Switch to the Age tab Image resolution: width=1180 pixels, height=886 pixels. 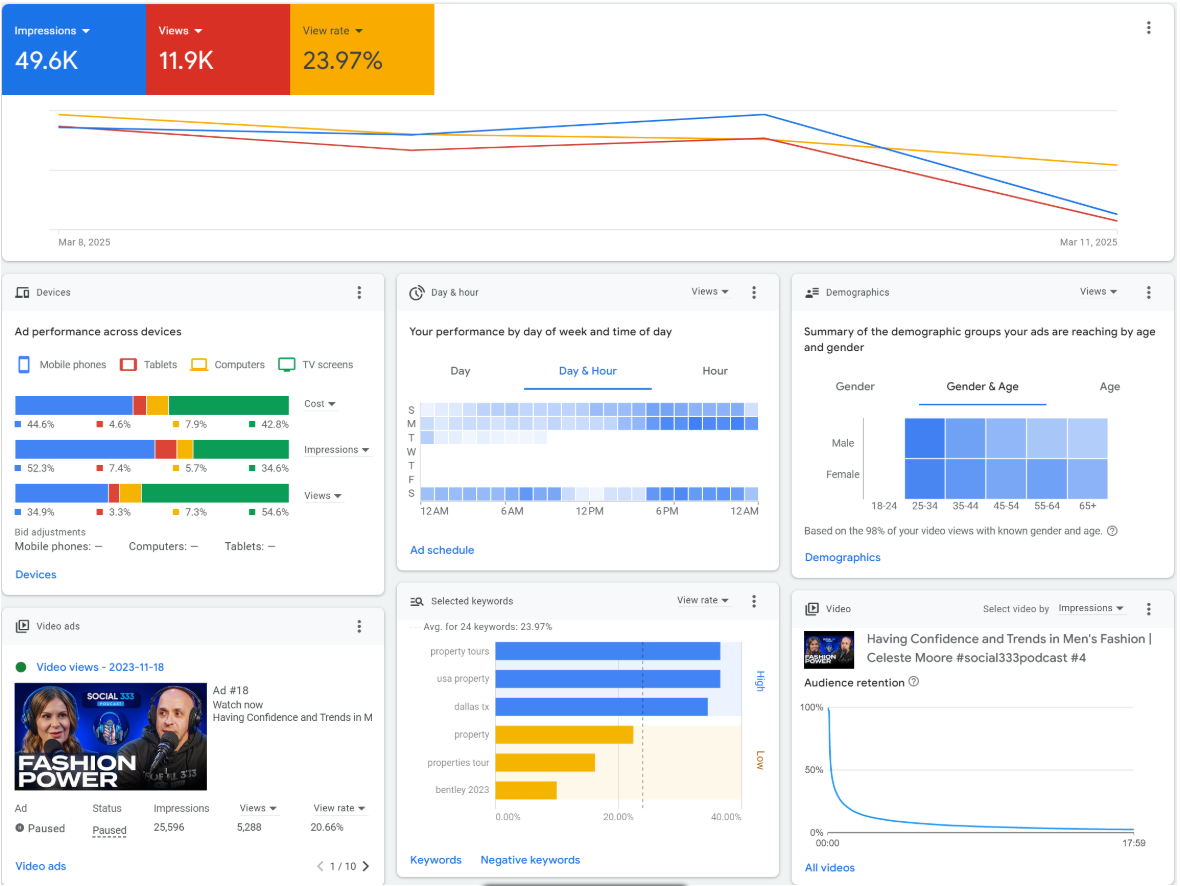pyautogui.click(x=1110, y=387)
